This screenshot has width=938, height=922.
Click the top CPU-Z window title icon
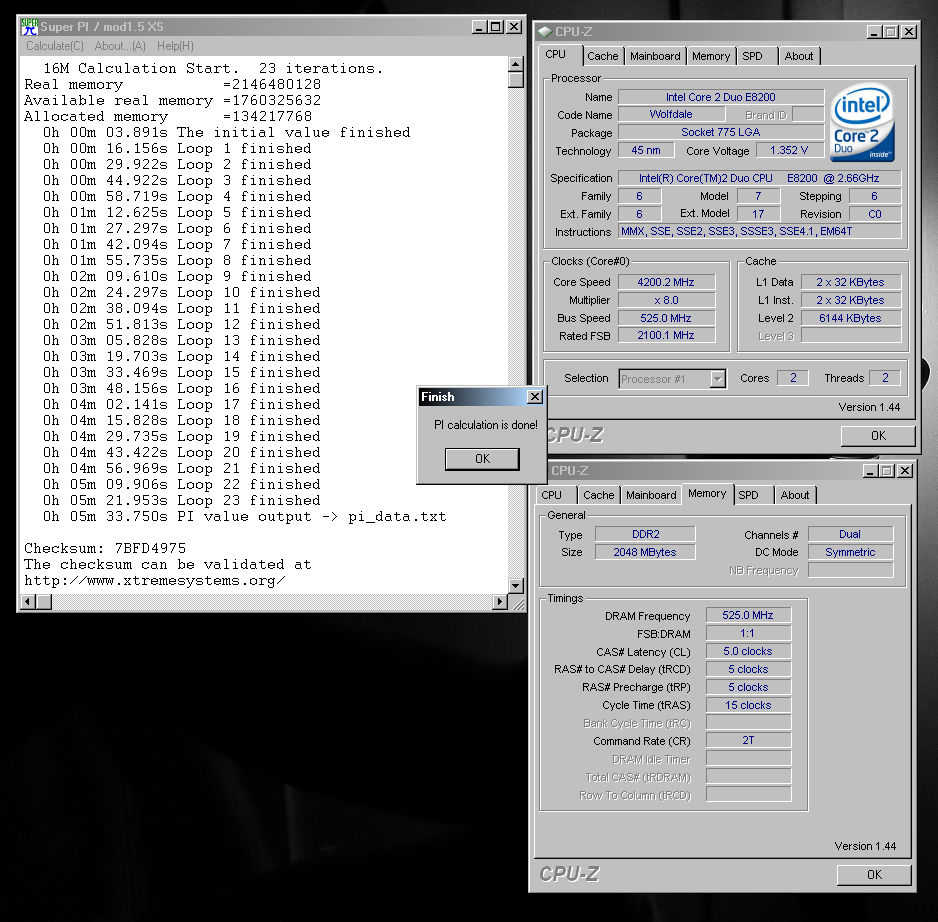point(545,31)
